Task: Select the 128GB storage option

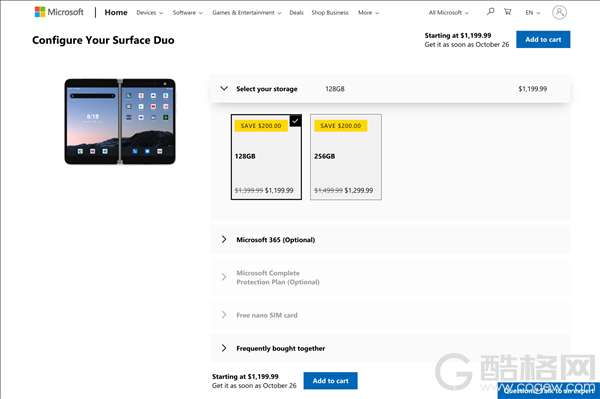Action: [266, 157]
